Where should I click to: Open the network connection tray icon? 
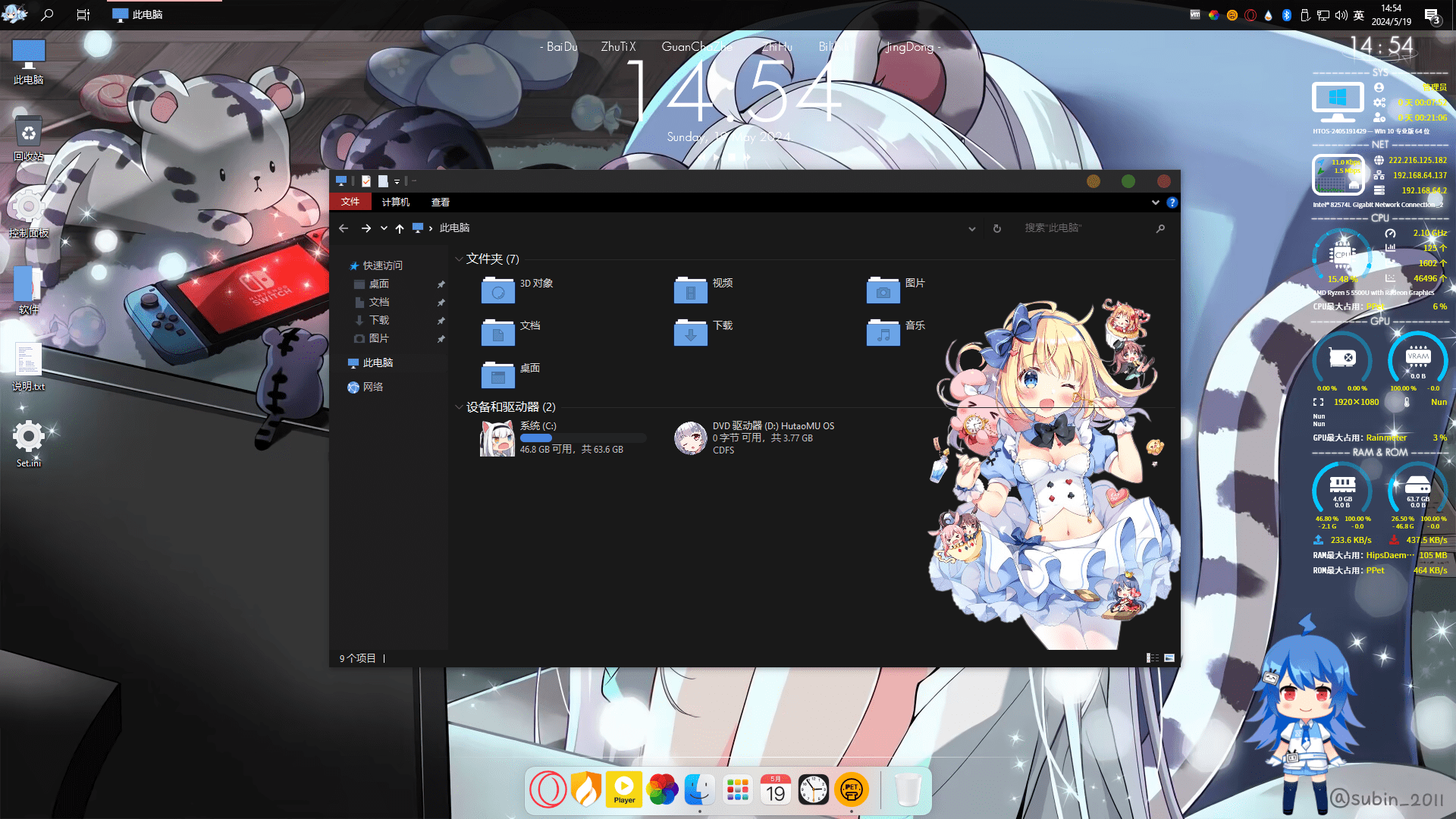coord(1323,15)
